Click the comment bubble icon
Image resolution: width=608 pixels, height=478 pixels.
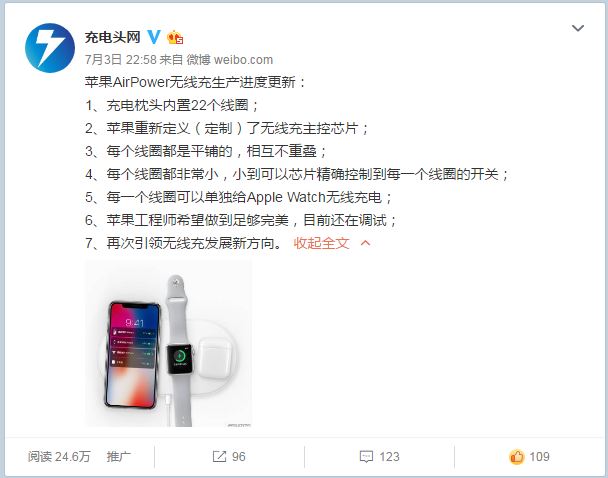(x=366, y=457)
